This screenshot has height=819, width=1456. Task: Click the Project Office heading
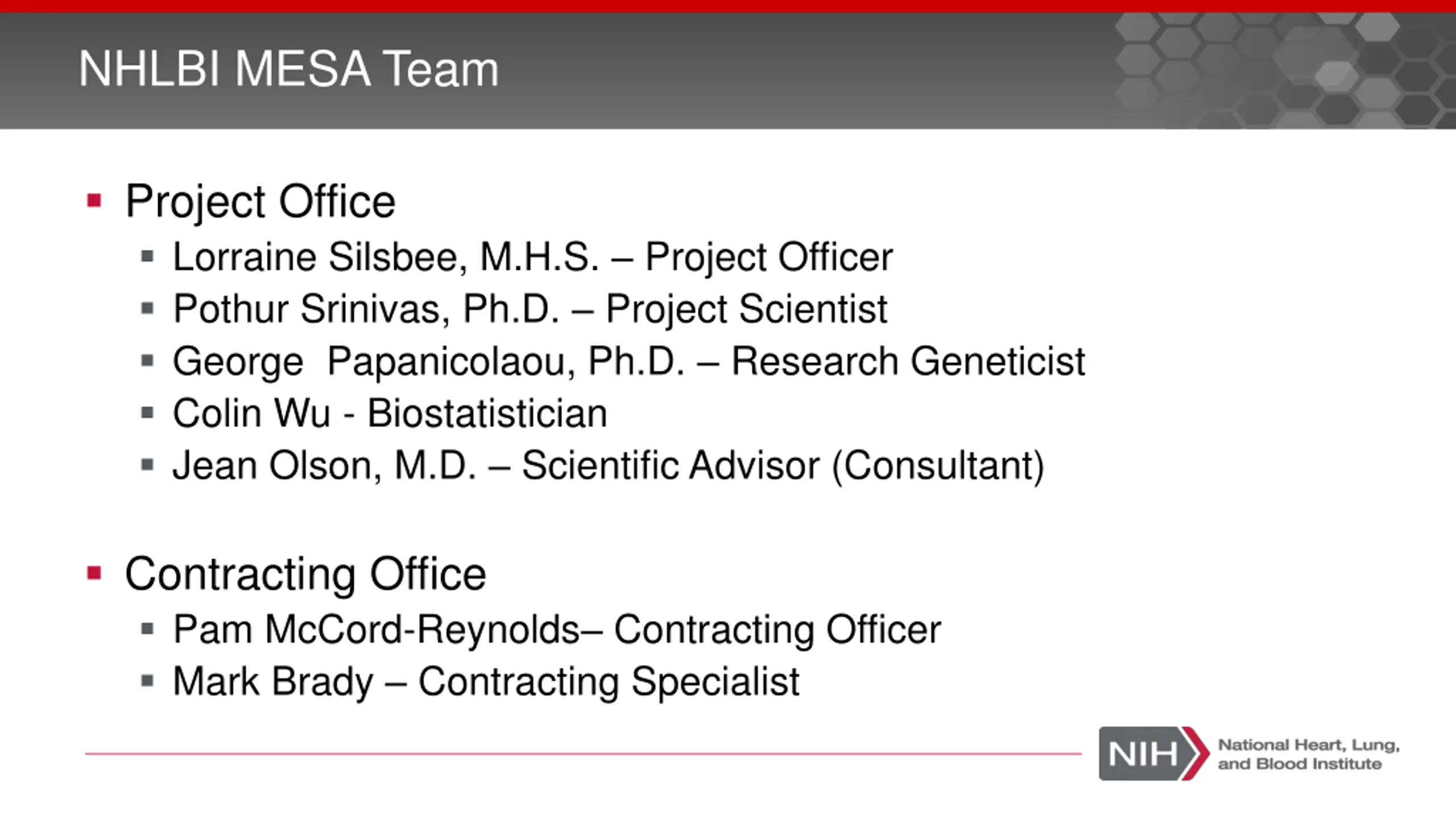coord(260,202)
